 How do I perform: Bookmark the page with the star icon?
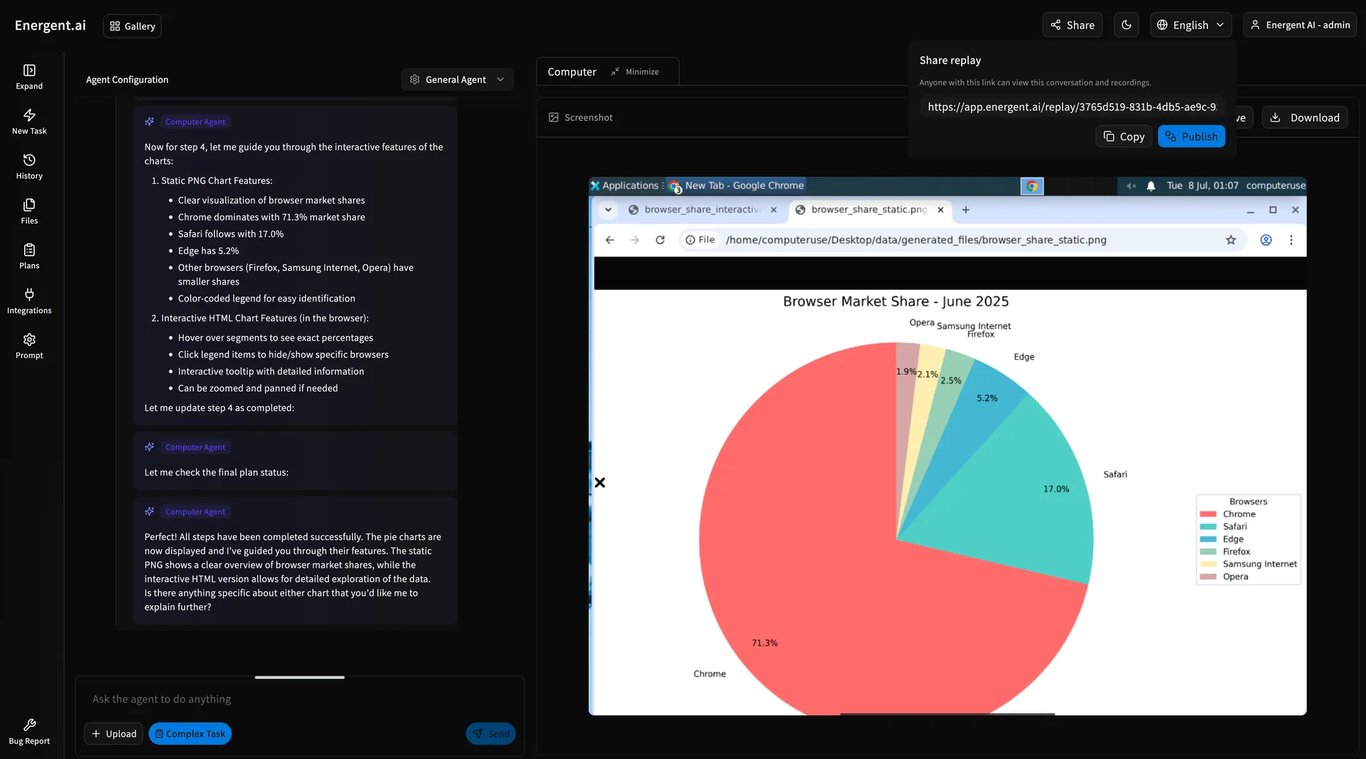[x=1231, y=240]
